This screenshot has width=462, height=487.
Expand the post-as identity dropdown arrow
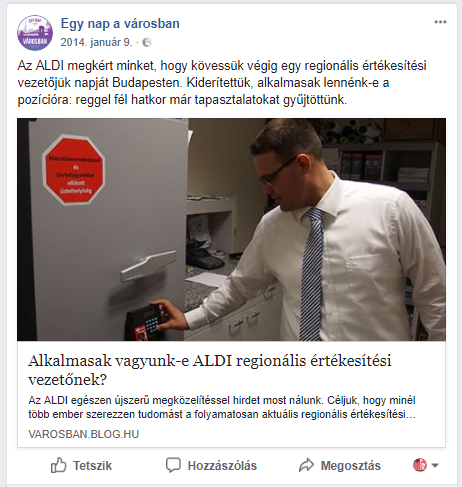pyautogui.click(x=435, y=465)
